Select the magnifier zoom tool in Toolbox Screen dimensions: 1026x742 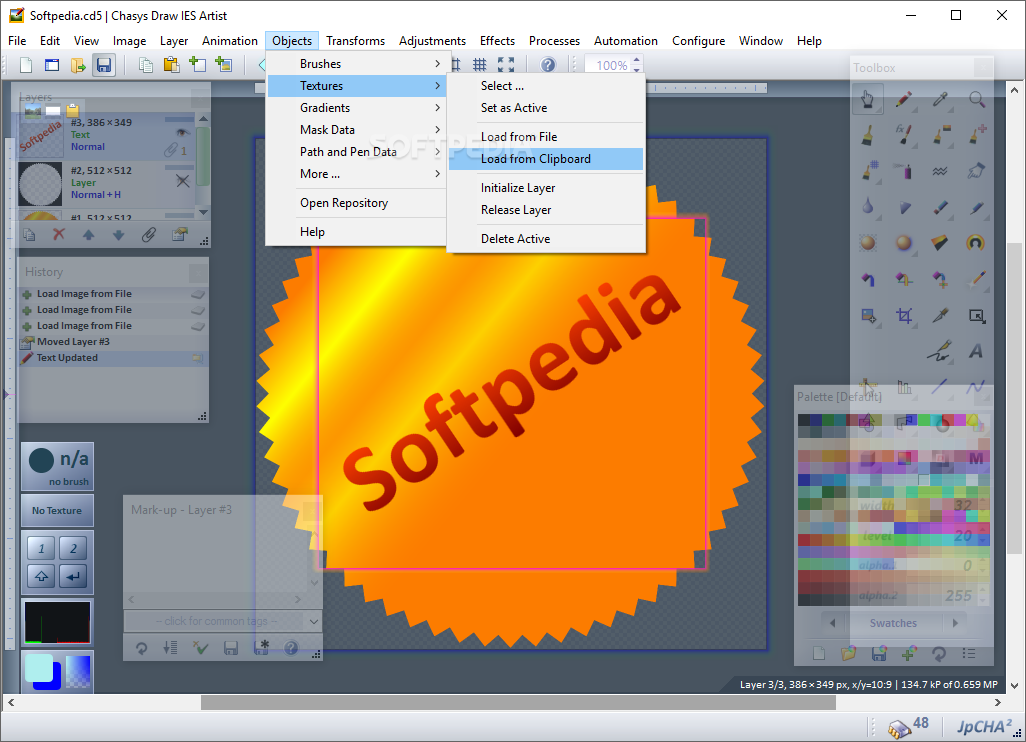pos(976,99)
